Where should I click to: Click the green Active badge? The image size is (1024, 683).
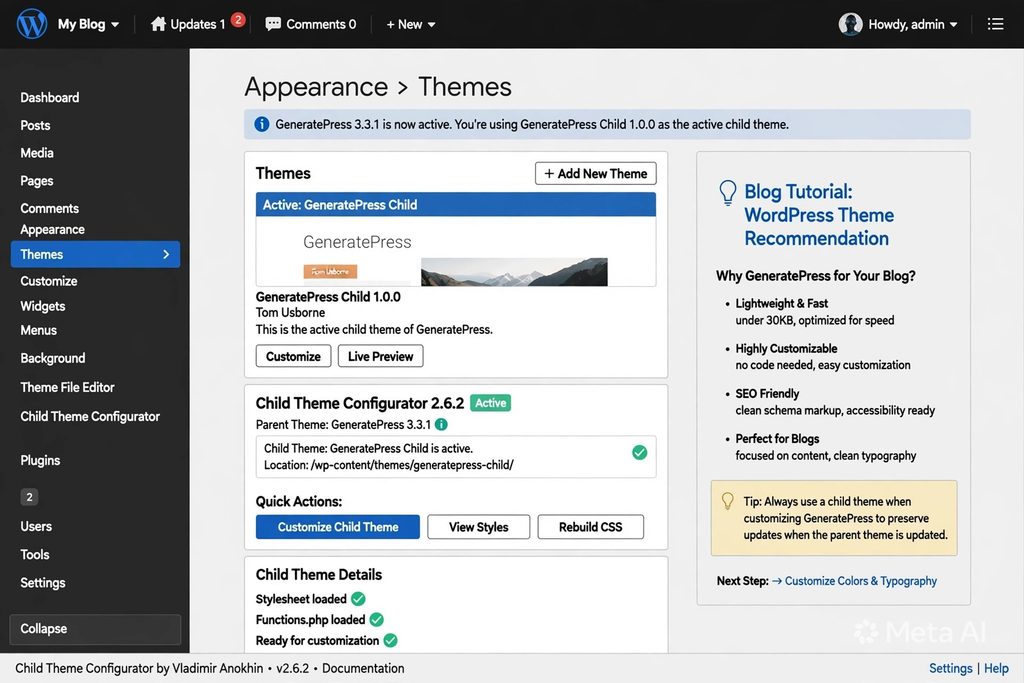[490, 403]
